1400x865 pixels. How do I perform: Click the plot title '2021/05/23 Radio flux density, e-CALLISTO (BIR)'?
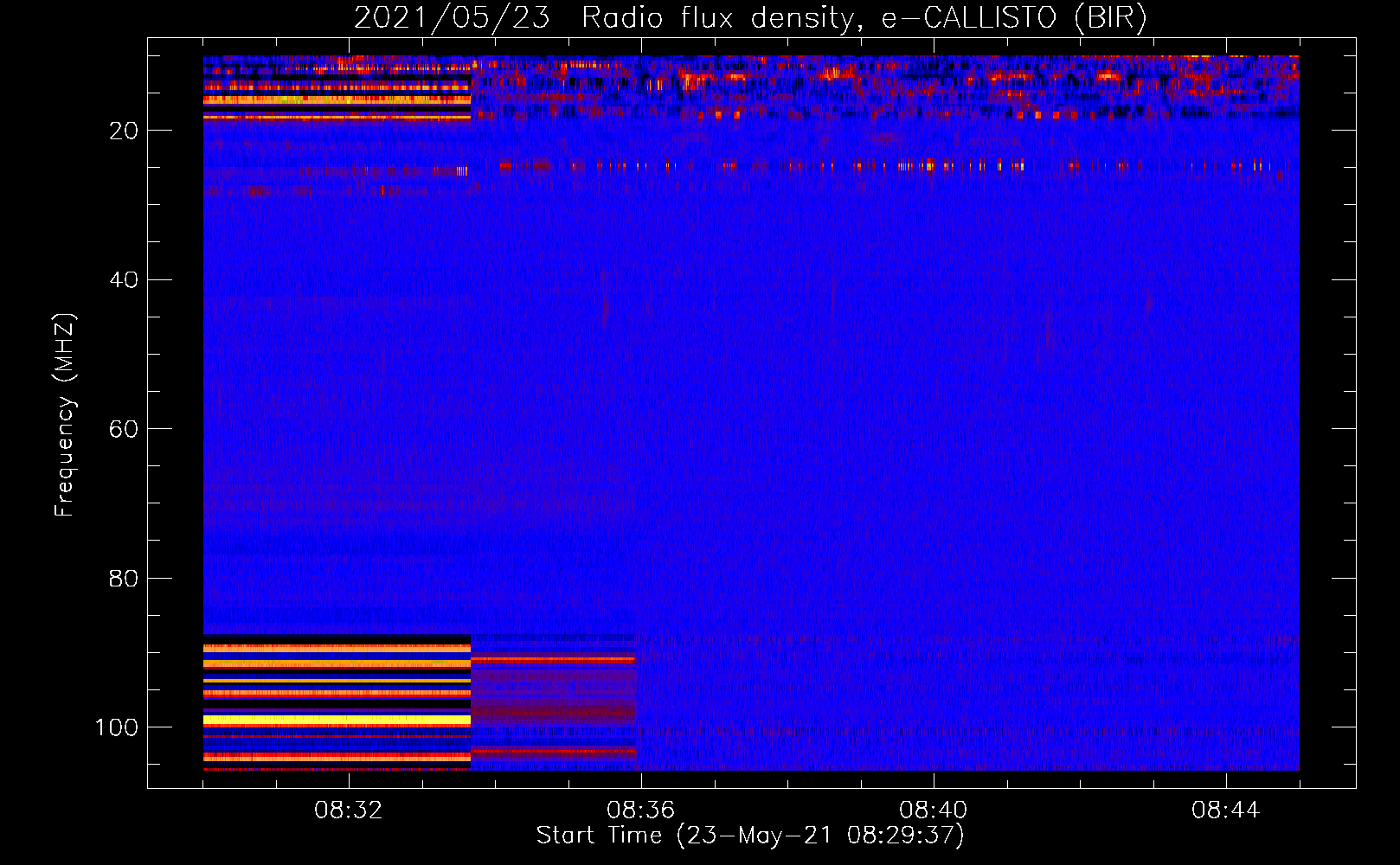point(750,17)
